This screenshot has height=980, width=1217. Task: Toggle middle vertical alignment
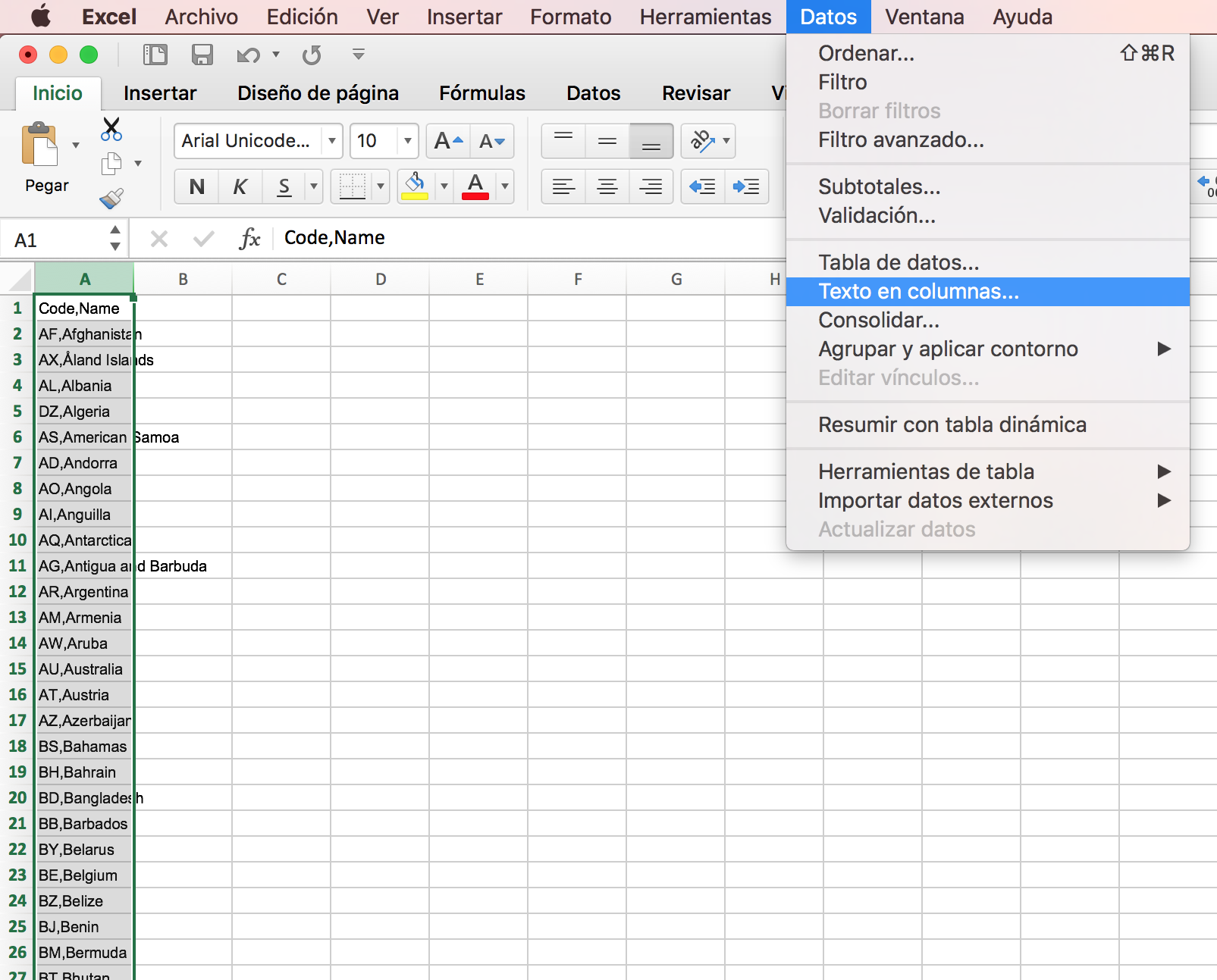[x=607, y=141]
